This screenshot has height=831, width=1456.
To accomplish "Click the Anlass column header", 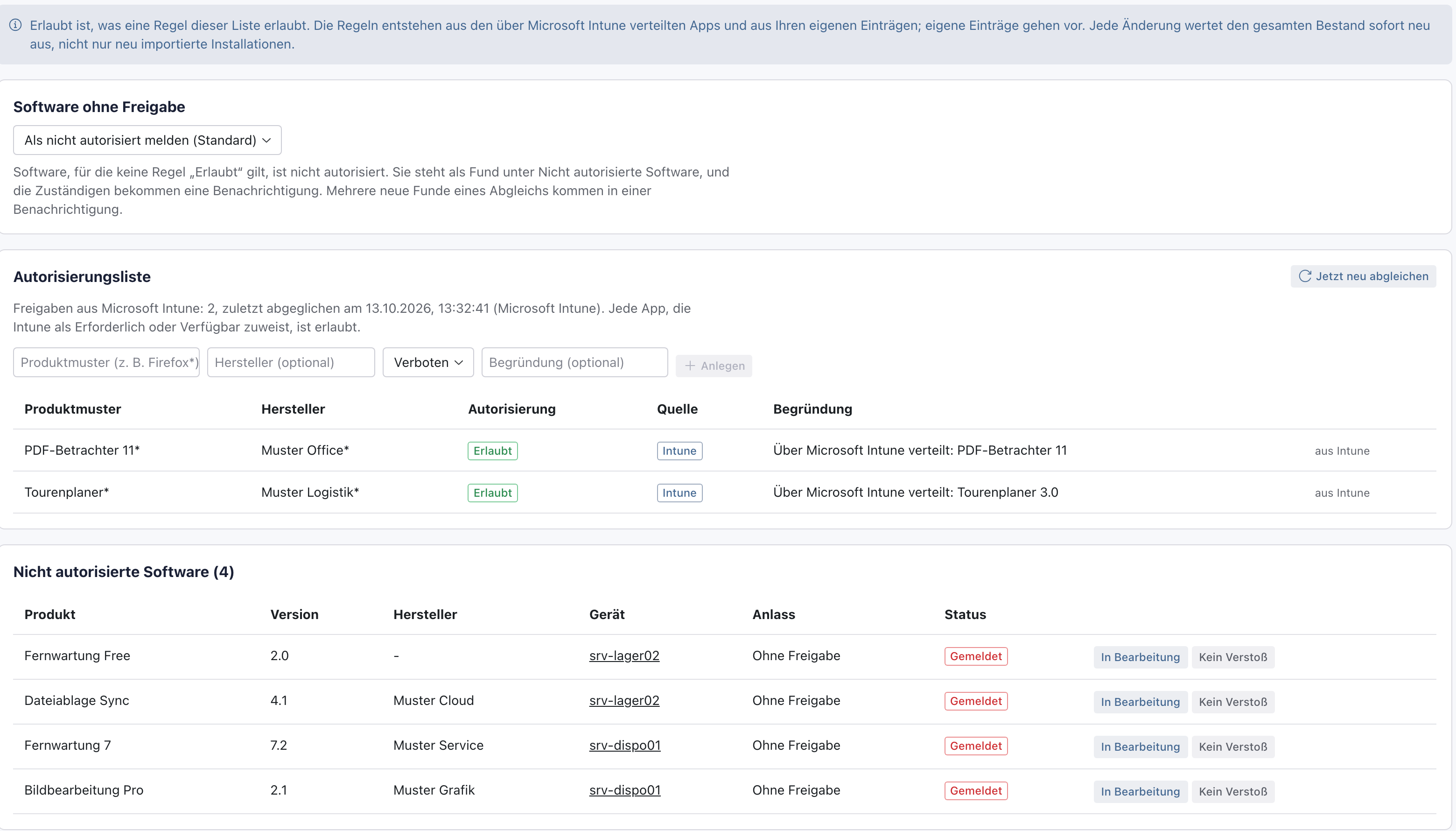I will point(773,614).
